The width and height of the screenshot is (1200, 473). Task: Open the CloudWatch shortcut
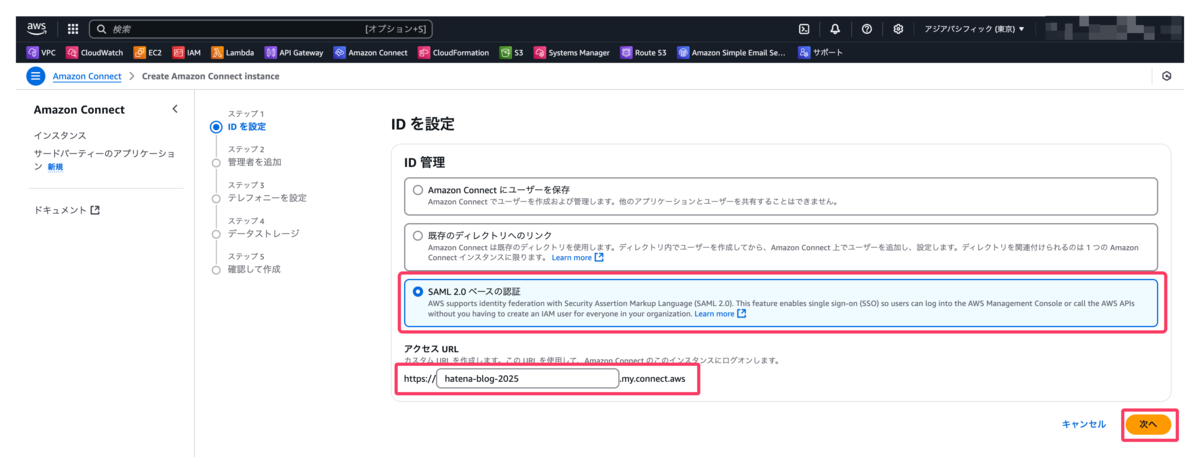pyautogui.click(x=96, y=52)
